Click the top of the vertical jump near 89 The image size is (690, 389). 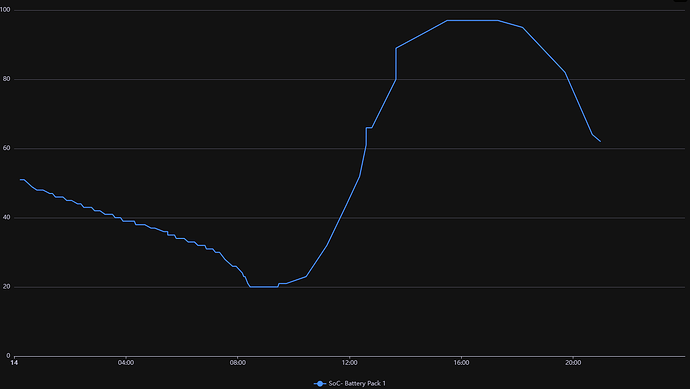click(396, 48)
